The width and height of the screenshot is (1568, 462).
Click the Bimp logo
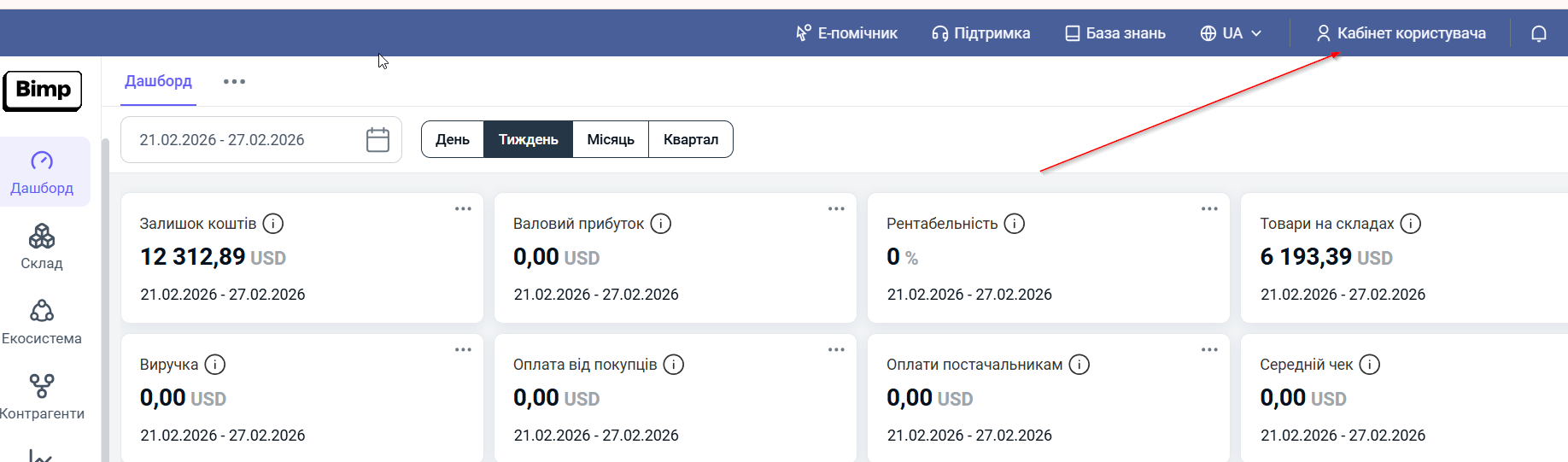tap(43, 91)
